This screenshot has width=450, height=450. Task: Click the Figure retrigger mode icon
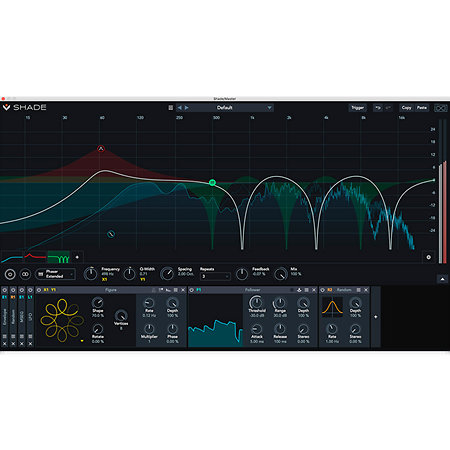(161, 290)
